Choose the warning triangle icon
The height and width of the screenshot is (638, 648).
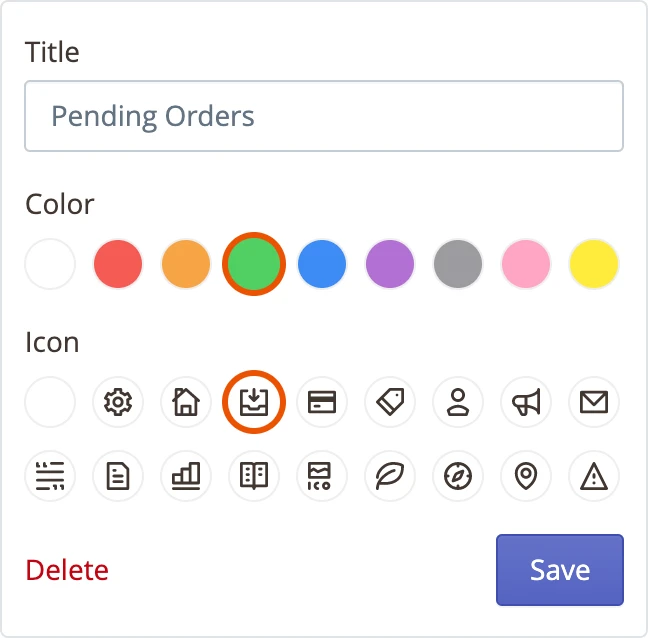[x=594, y=476]
